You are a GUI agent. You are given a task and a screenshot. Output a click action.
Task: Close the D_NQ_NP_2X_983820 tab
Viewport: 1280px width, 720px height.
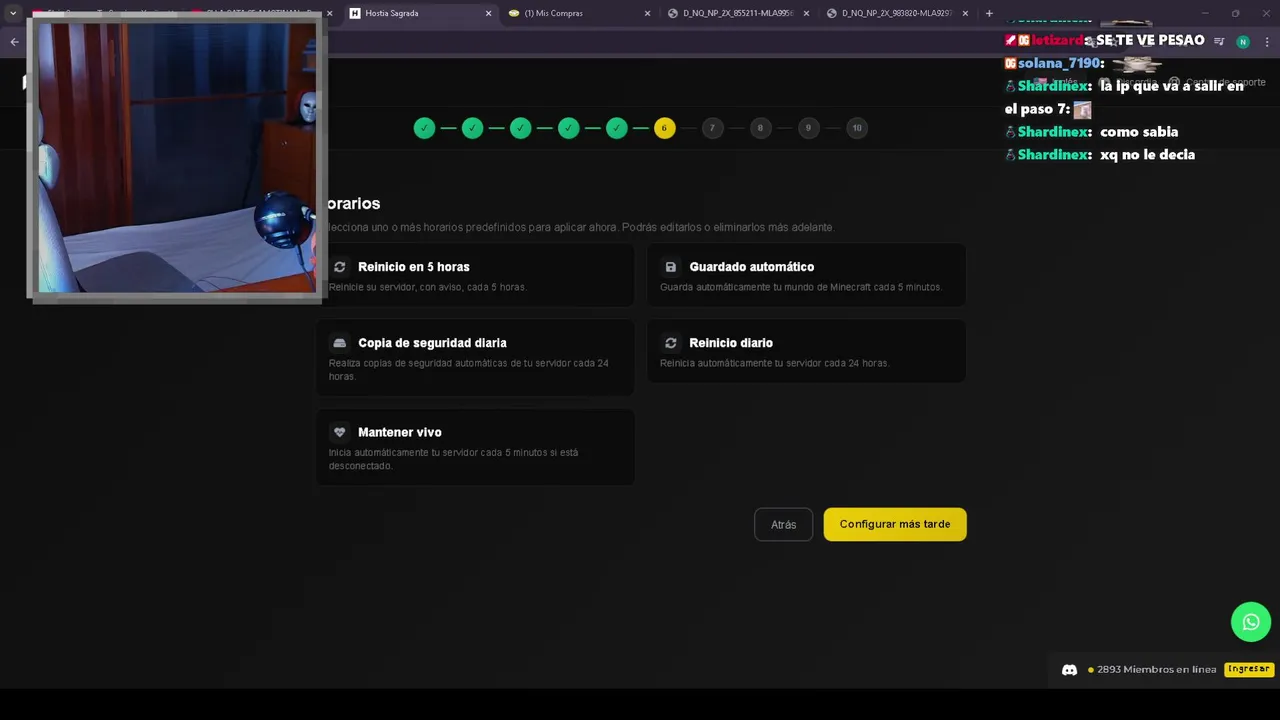(965, 13)
